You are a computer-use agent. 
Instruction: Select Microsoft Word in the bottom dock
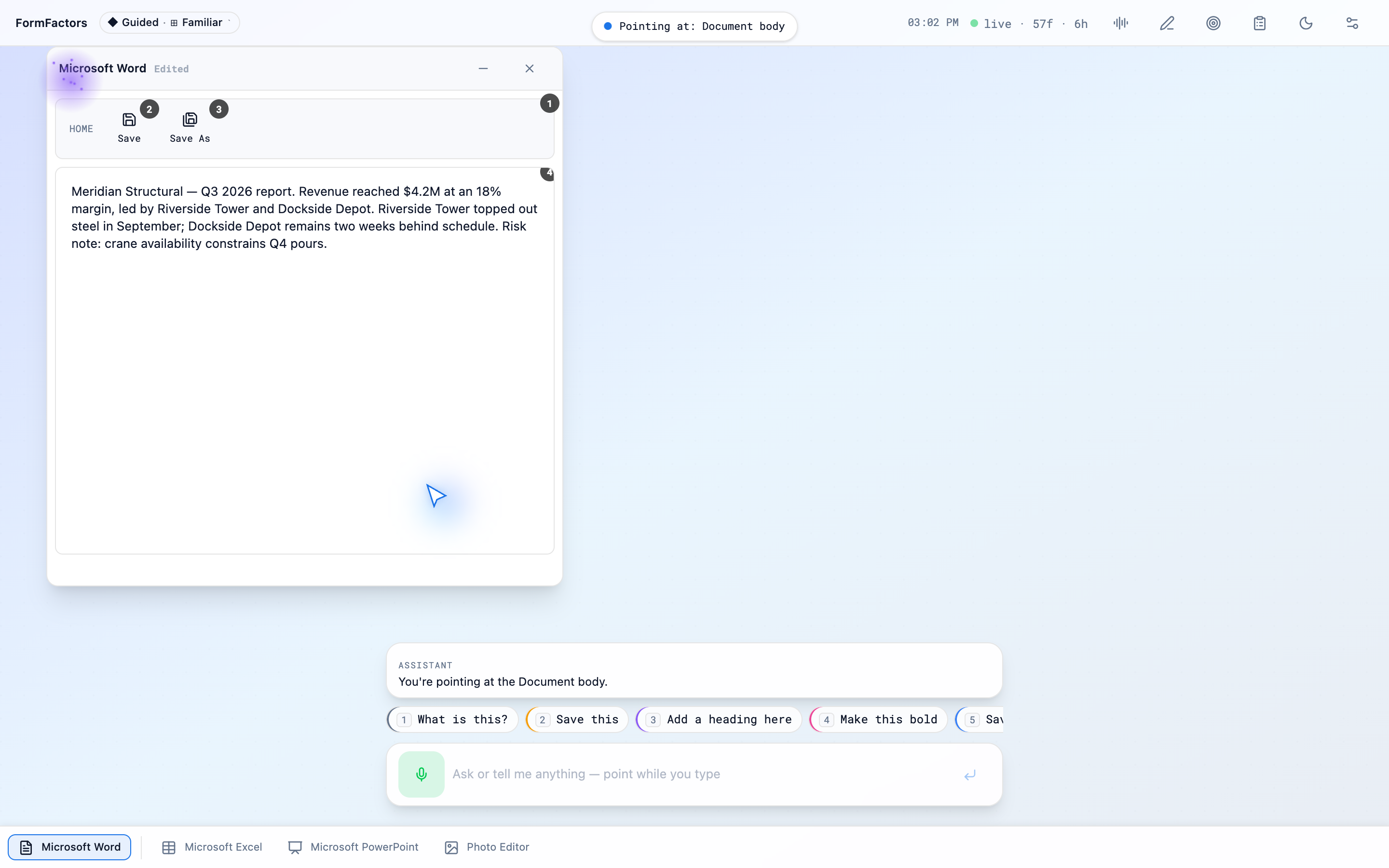click(x=69, y=847)
